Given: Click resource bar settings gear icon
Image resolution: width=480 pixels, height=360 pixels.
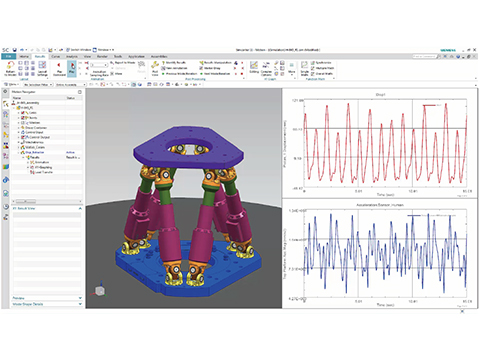Looking at the screenshot, I should coord(5,91).
